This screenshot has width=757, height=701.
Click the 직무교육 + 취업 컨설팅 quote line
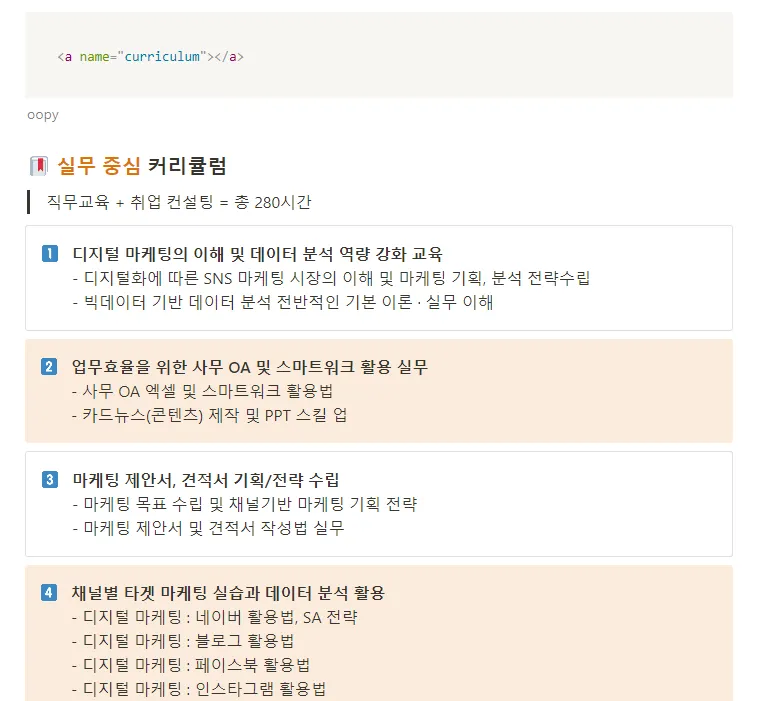[178, 202]
